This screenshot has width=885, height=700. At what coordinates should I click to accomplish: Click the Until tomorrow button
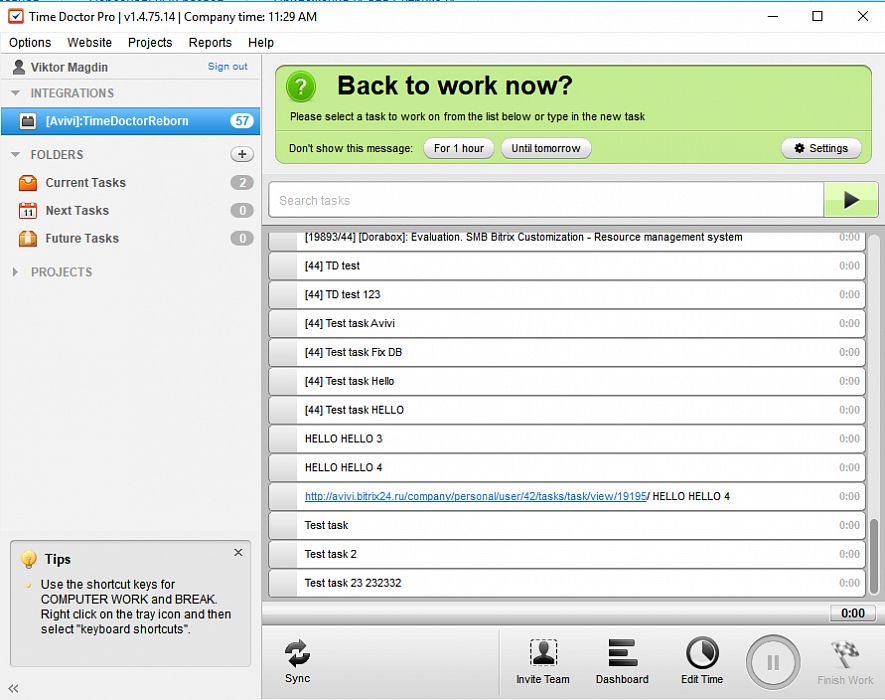click(x=546, y=148)
